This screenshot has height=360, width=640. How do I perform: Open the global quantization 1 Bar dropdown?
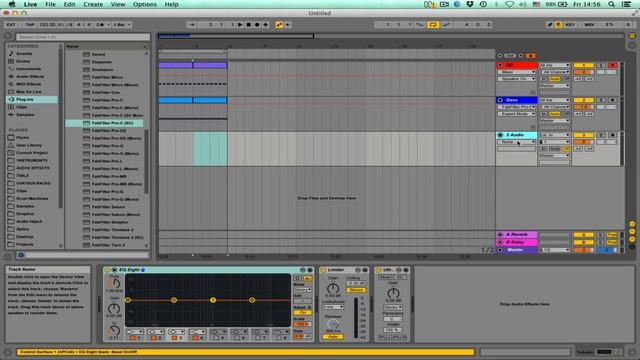[122, 24]
